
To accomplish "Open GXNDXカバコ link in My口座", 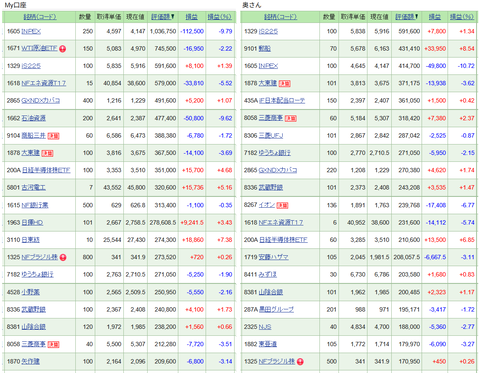I will pyautogui.click(x=41, y=101).
